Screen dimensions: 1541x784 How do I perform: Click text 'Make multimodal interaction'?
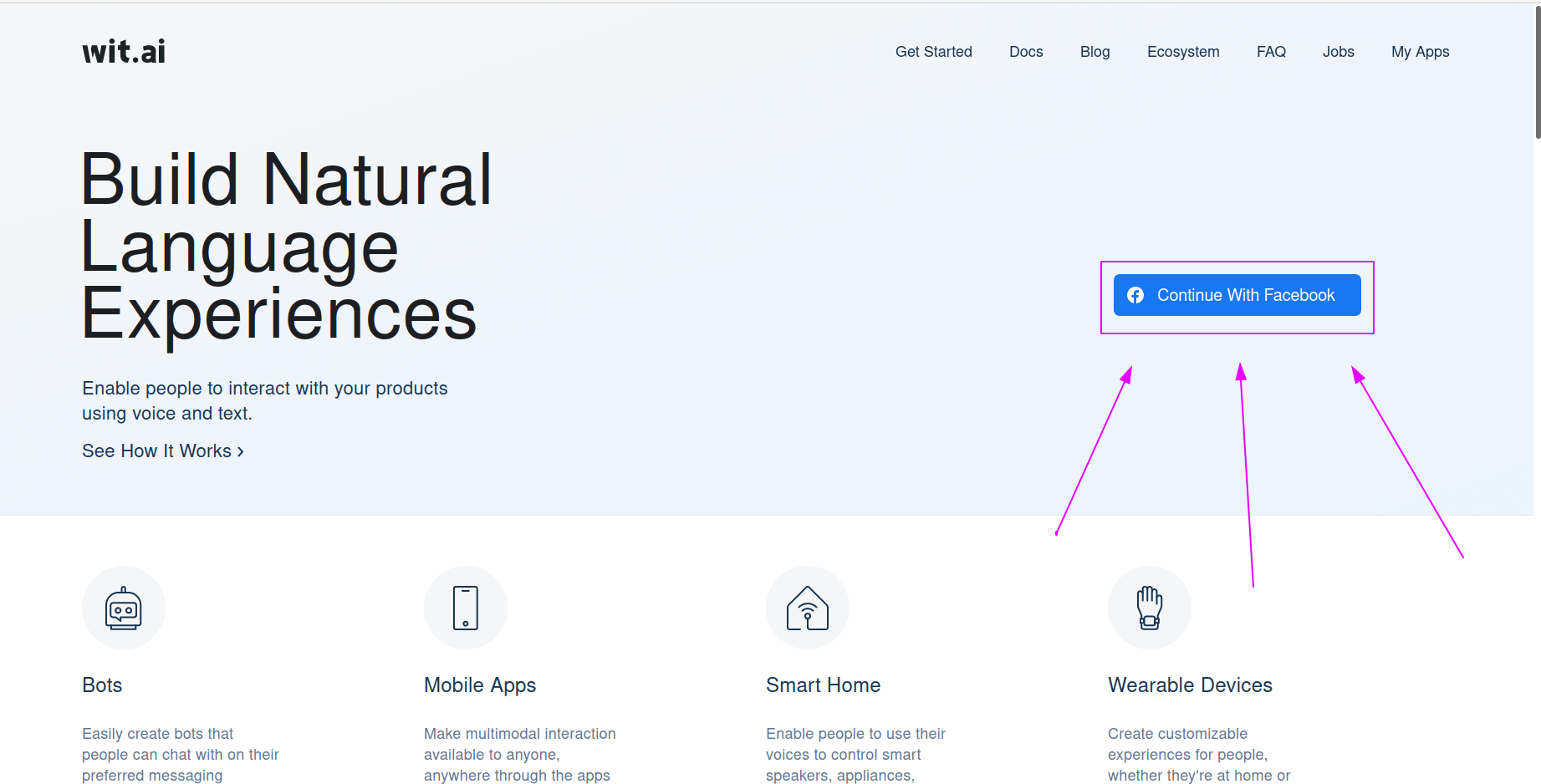coord(520,734)
